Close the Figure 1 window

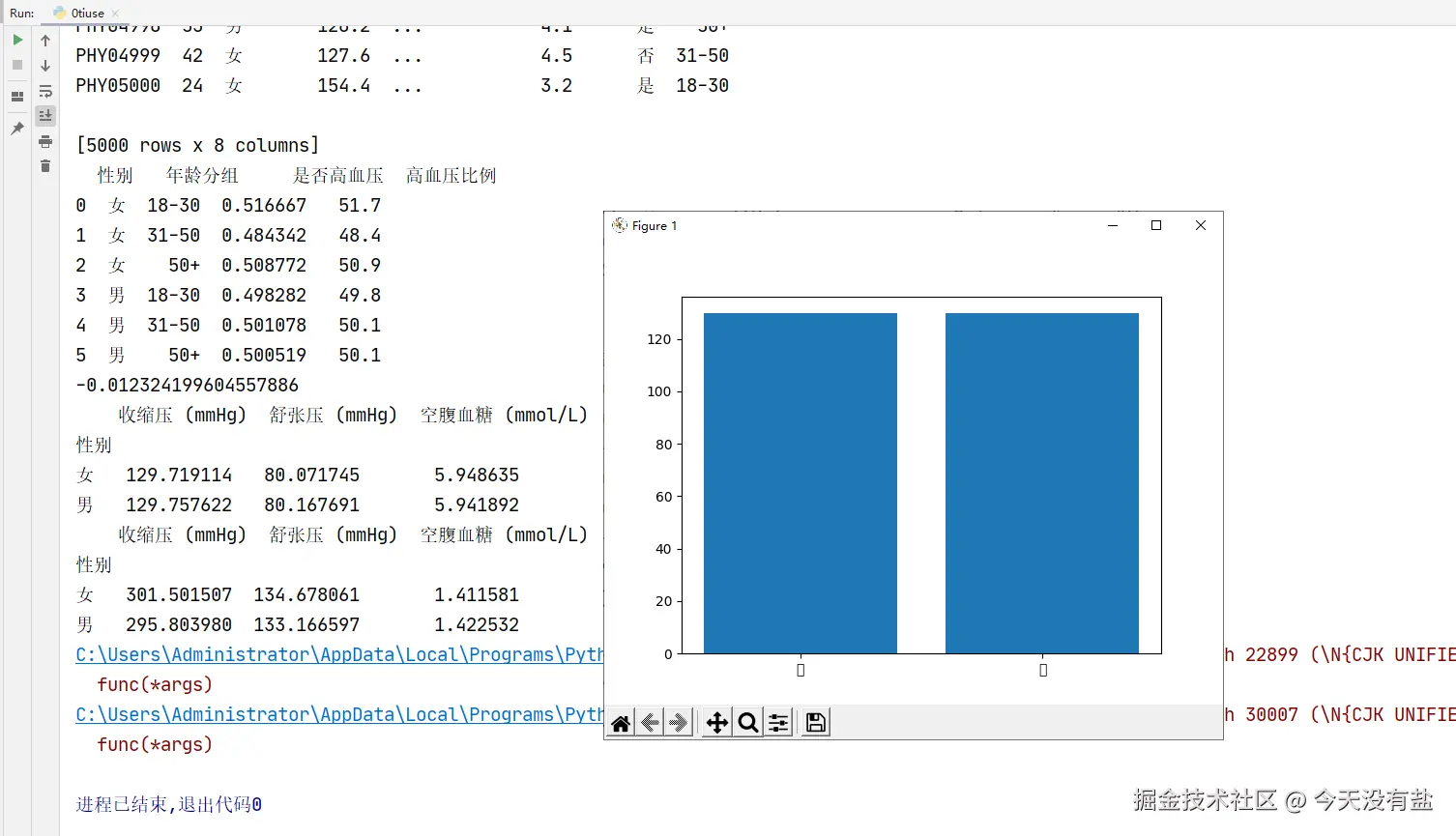1201,225
